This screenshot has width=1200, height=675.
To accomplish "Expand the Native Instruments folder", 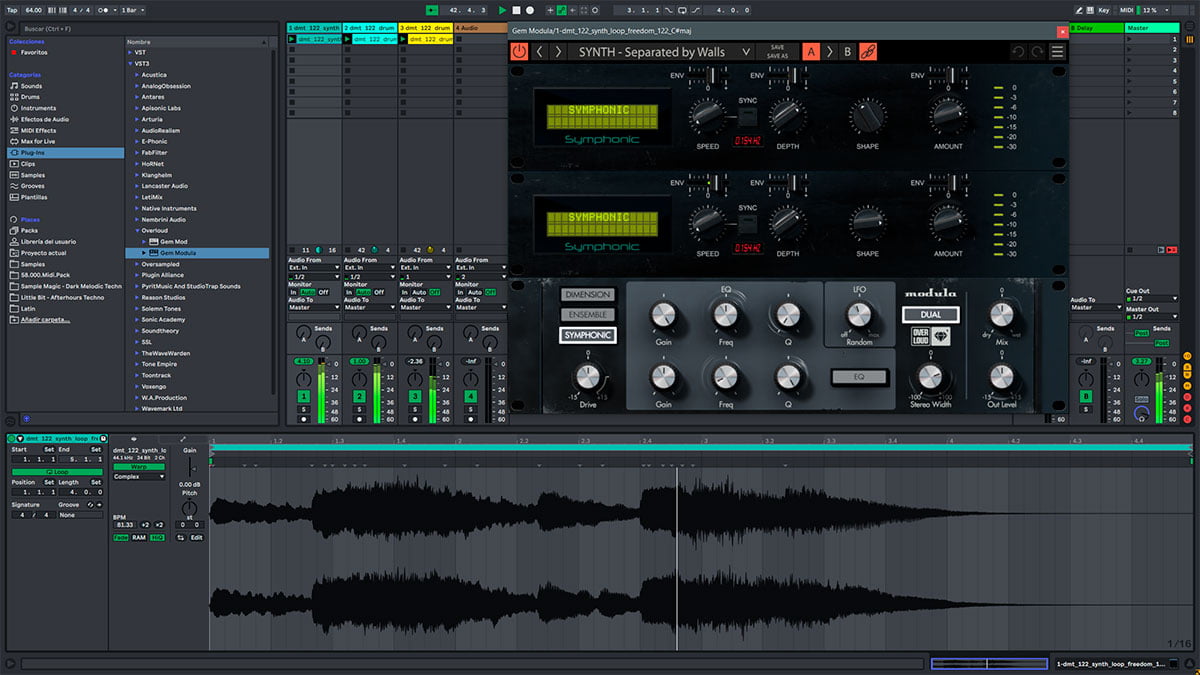I will [137, 208].
